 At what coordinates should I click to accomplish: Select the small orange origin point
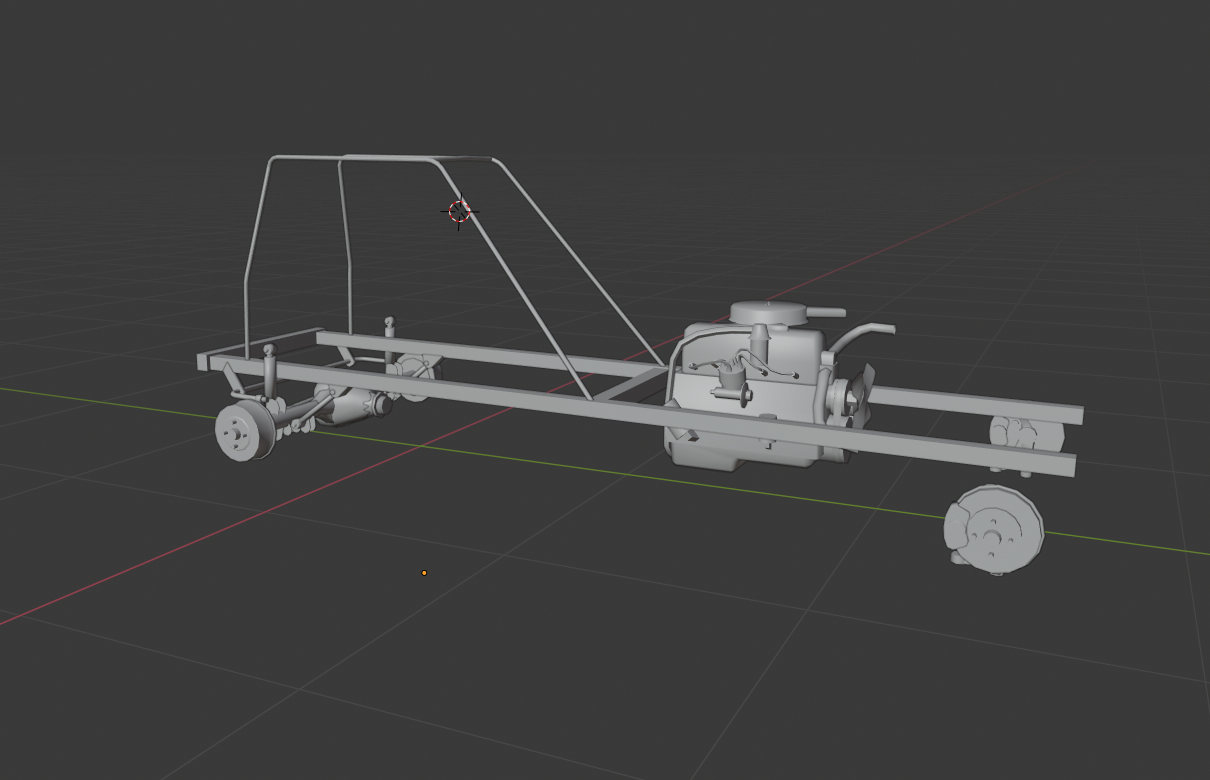pos(424,573)
